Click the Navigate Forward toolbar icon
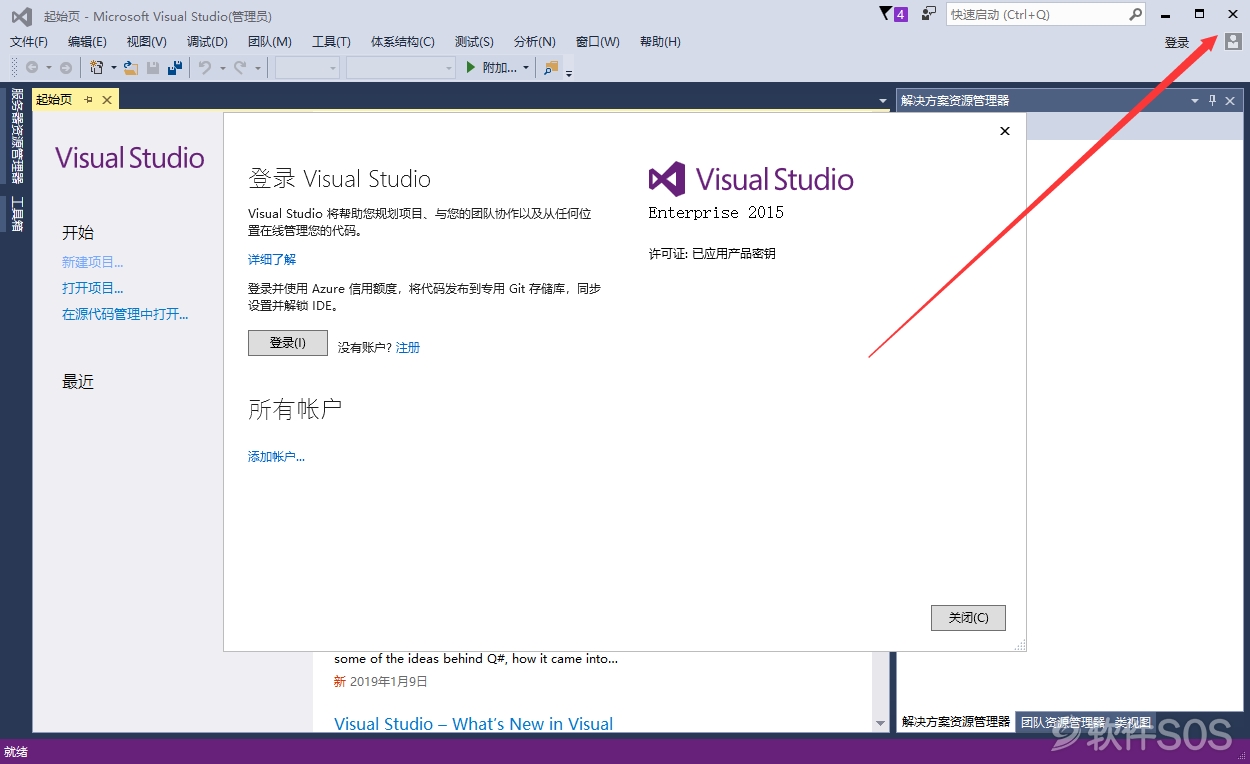 click(66, 68)
